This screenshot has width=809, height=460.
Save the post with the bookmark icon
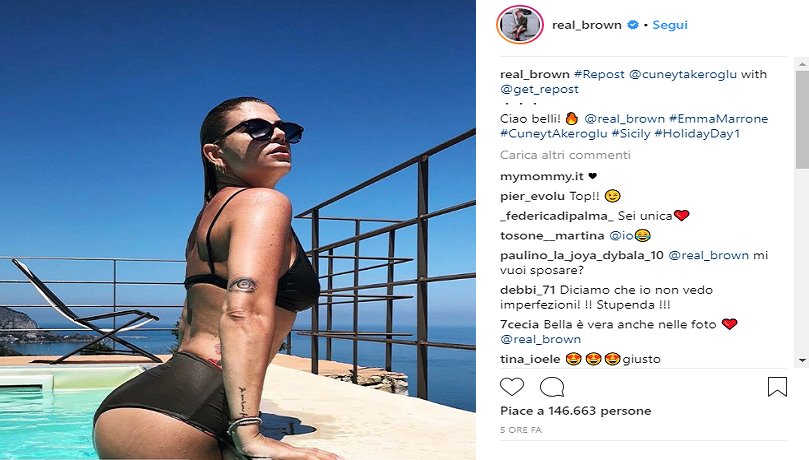[777, 387]
